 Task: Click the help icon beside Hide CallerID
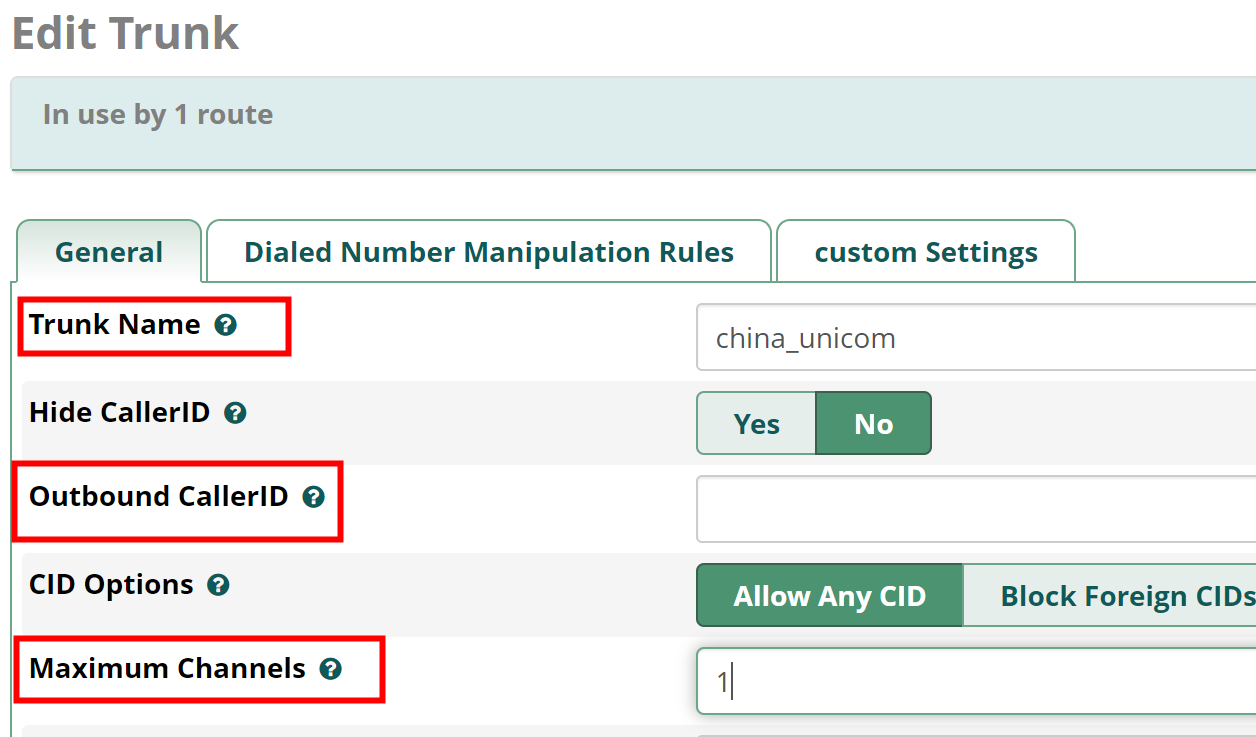tap(235, 413)
